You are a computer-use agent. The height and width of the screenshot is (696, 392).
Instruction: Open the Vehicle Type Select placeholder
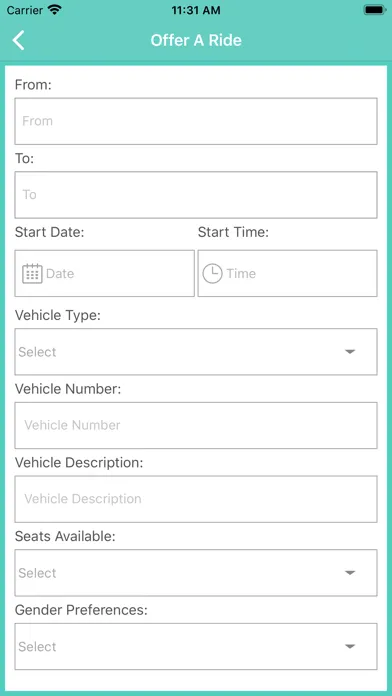[37, 352]
